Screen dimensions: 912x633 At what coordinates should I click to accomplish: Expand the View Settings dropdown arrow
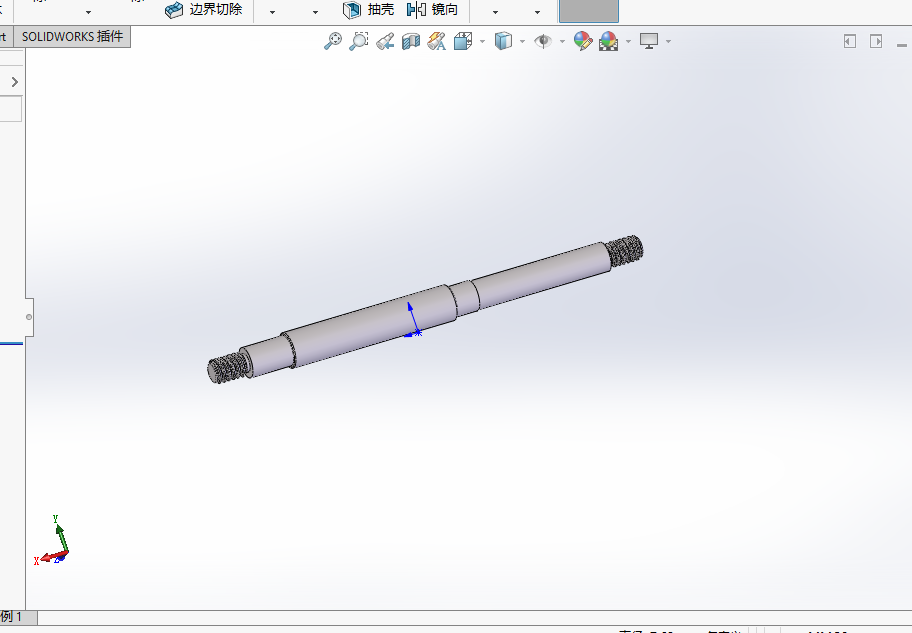pyautogui.click(x=668, y=41)
